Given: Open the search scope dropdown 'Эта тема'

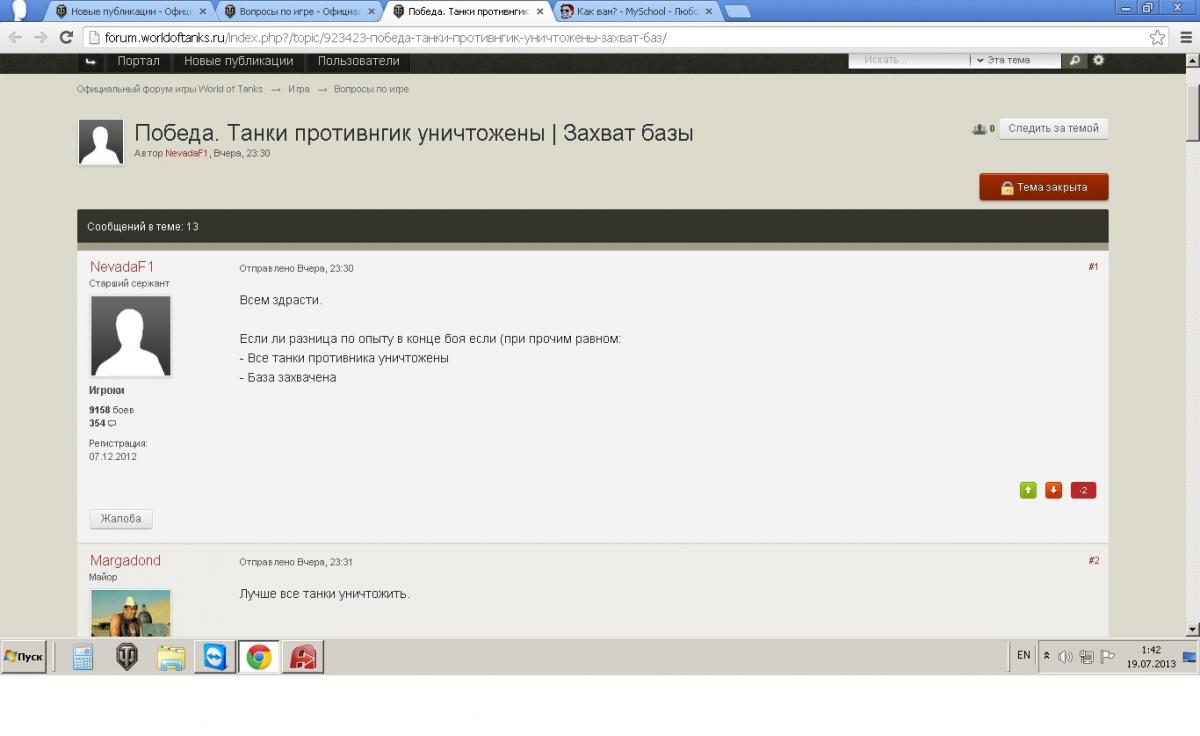Looking at the screenshot, I should pos(1015,60).
